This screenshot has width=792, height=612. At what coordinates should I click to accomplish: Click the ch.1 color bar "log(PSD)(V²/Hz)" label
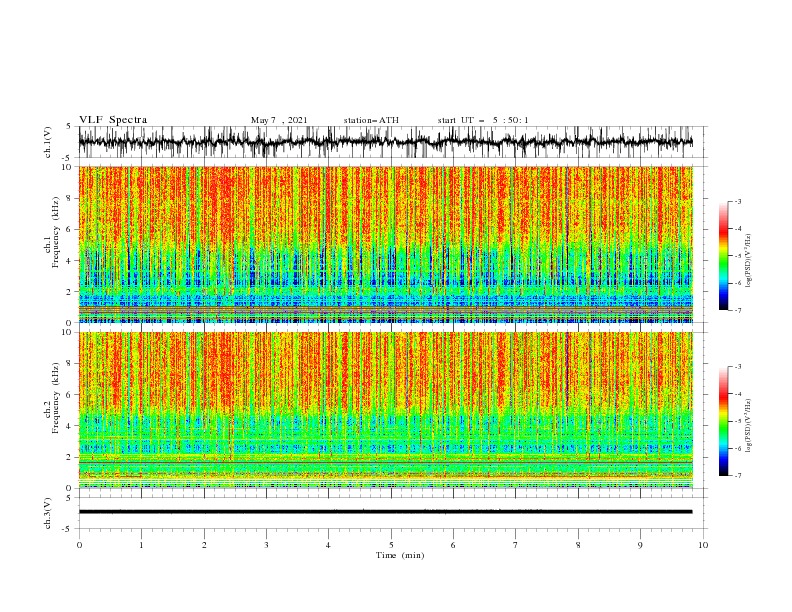click(x=749, y=261)
